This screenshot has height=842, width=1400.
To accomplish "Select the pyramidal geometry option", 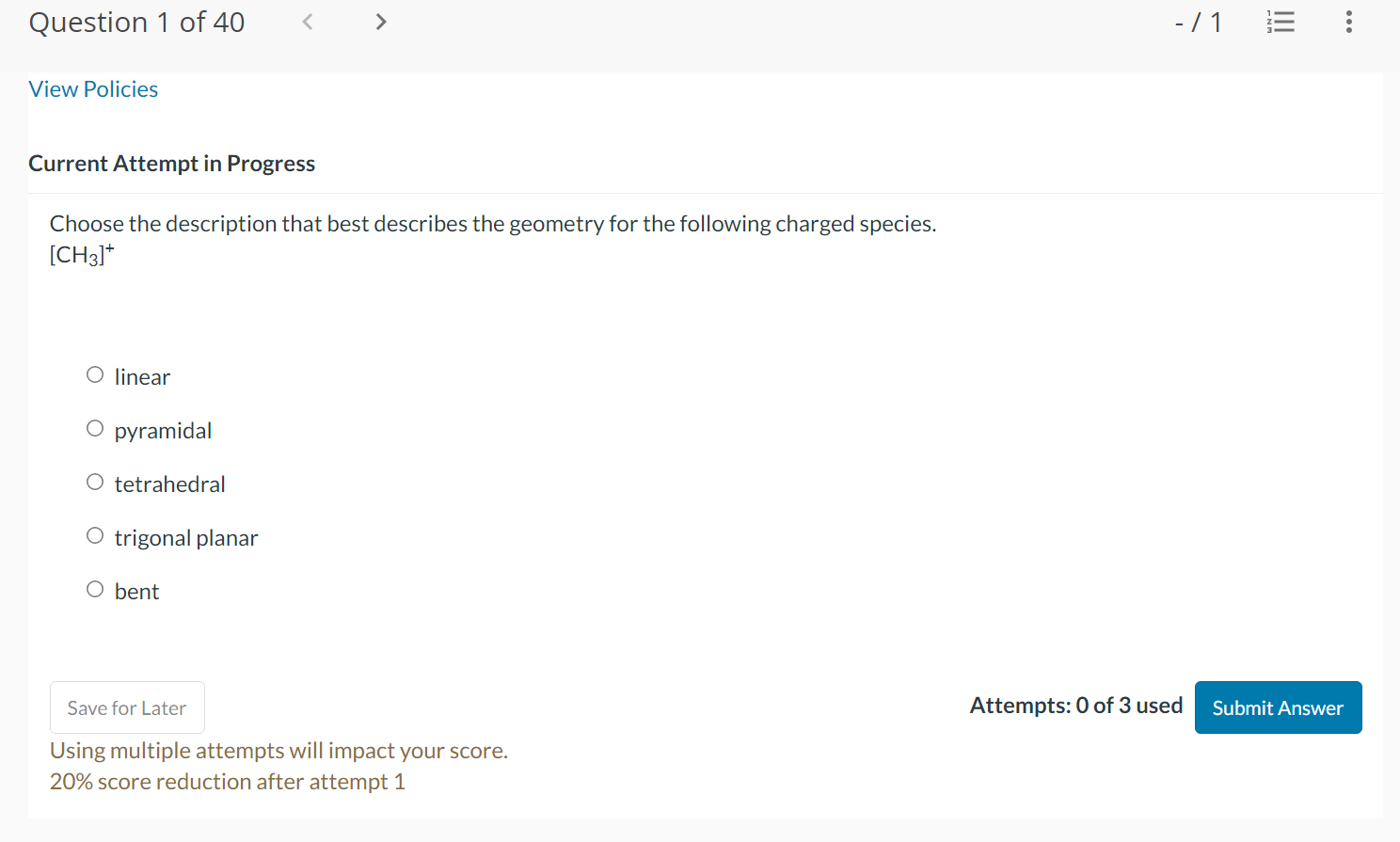I will pos(94,427).
